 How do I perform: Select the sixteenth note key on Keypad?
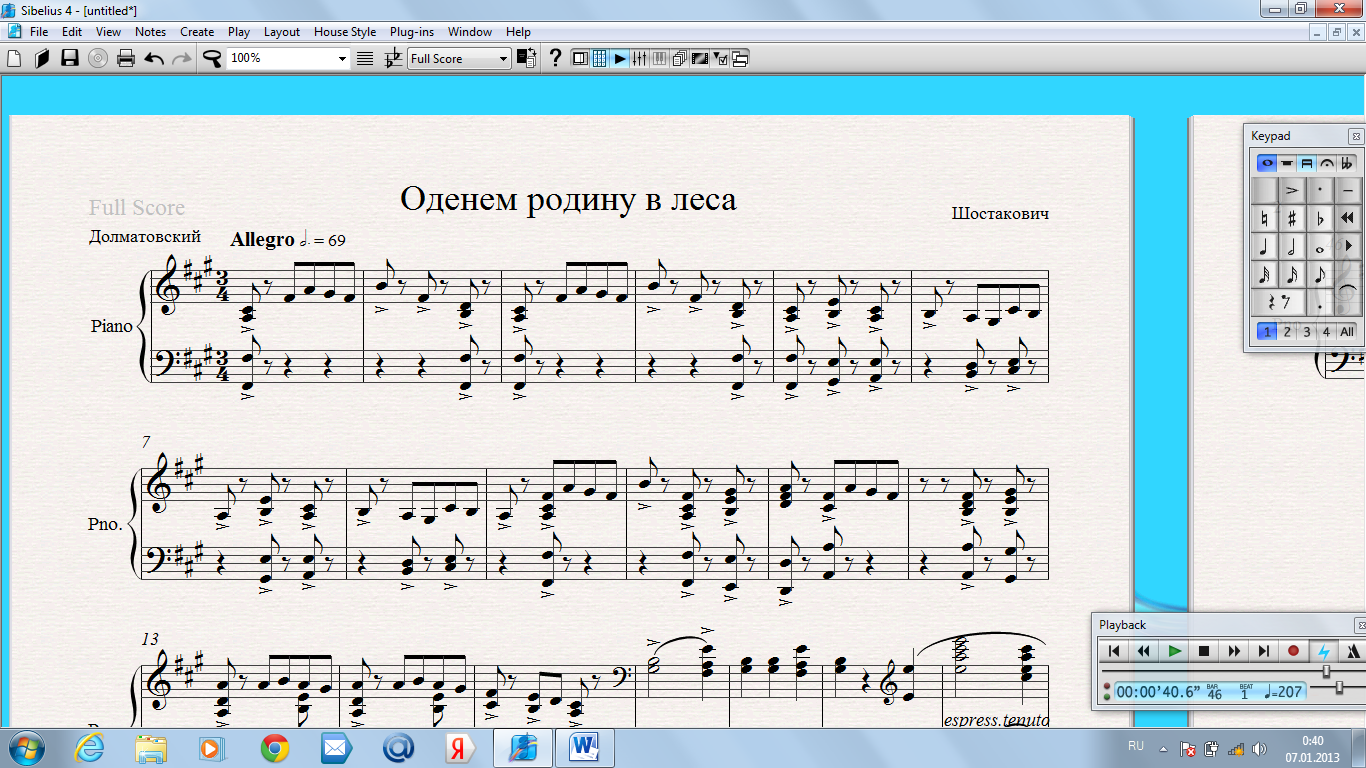1292,274
